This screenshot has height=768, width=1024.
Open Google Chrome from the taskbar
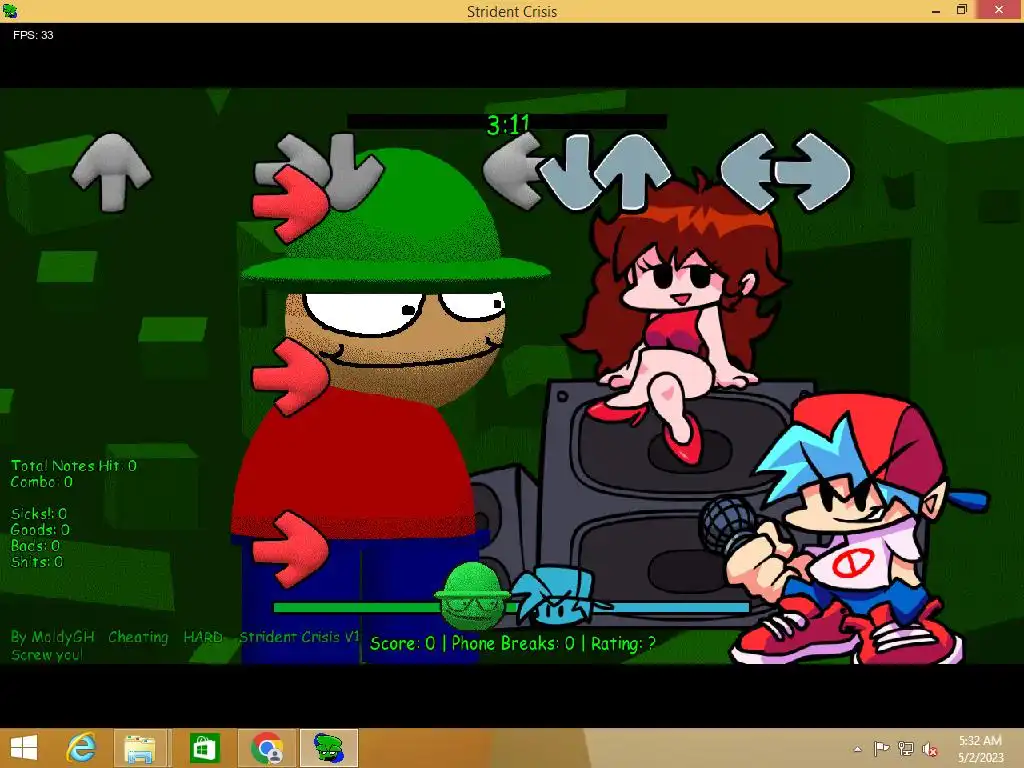pos(268,748)
